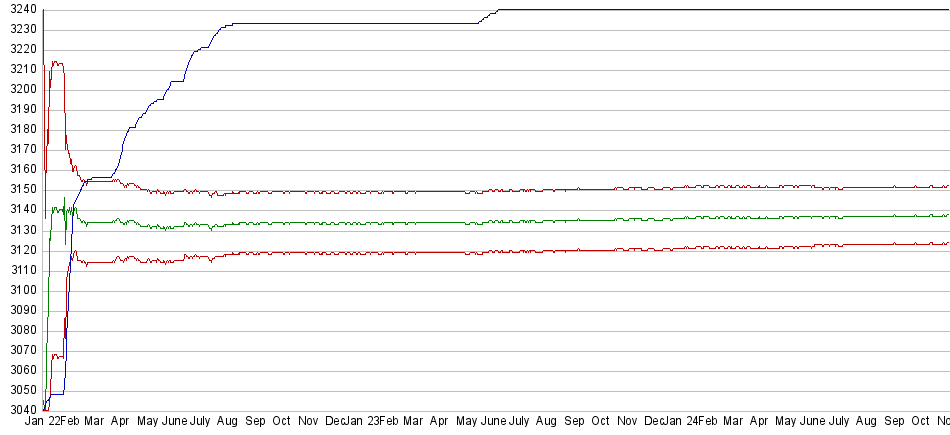The width and height of the screenshot is (950, 435).
Task: Click the 3200 y-axis tick label
Action: 19,89
